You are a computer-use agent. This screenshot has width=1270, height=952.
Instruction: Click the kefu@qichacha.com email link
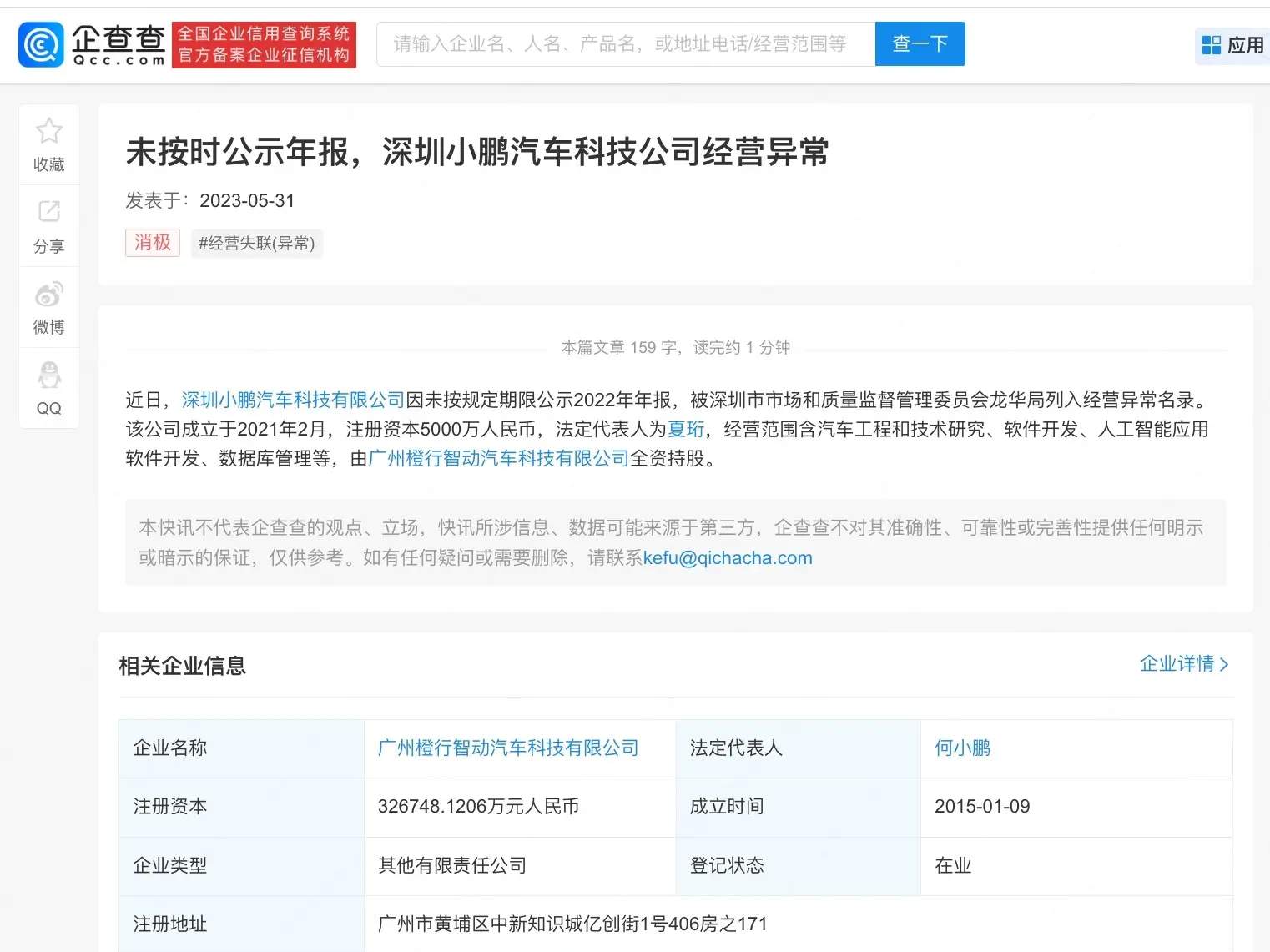728,557
